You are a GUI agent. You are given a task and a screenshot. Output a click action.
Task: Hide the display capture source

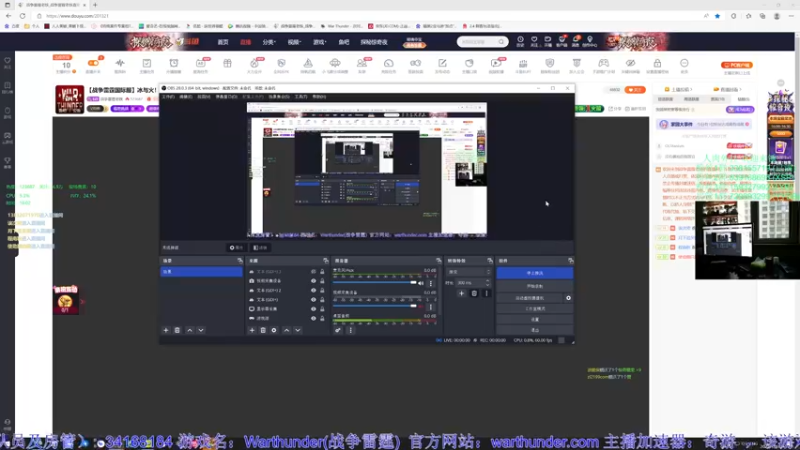[x=313, y=309]
